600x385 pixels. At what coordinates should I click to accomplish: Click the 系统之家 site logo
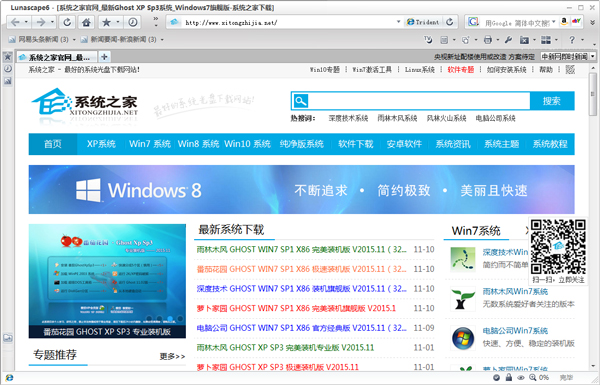pyautogui.click(x=84, y=102)
